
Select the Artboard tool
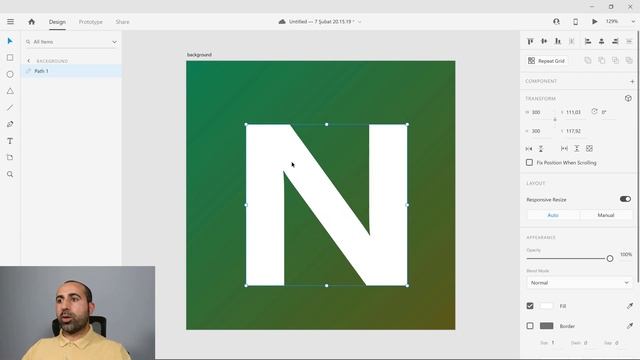tap(10, 158)
